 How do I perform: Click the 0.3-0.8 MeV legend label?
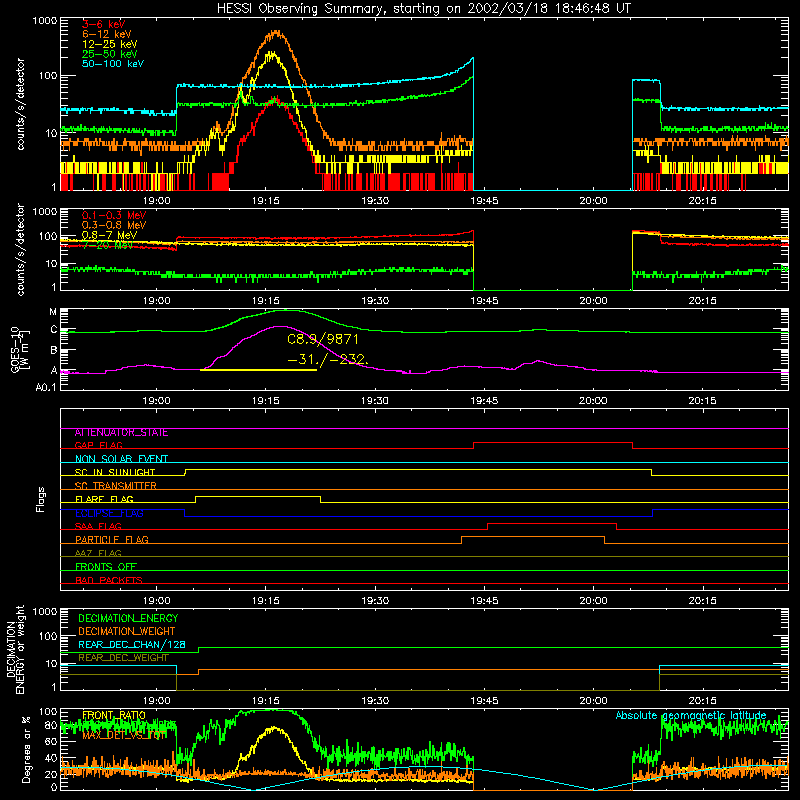point(114,225)
